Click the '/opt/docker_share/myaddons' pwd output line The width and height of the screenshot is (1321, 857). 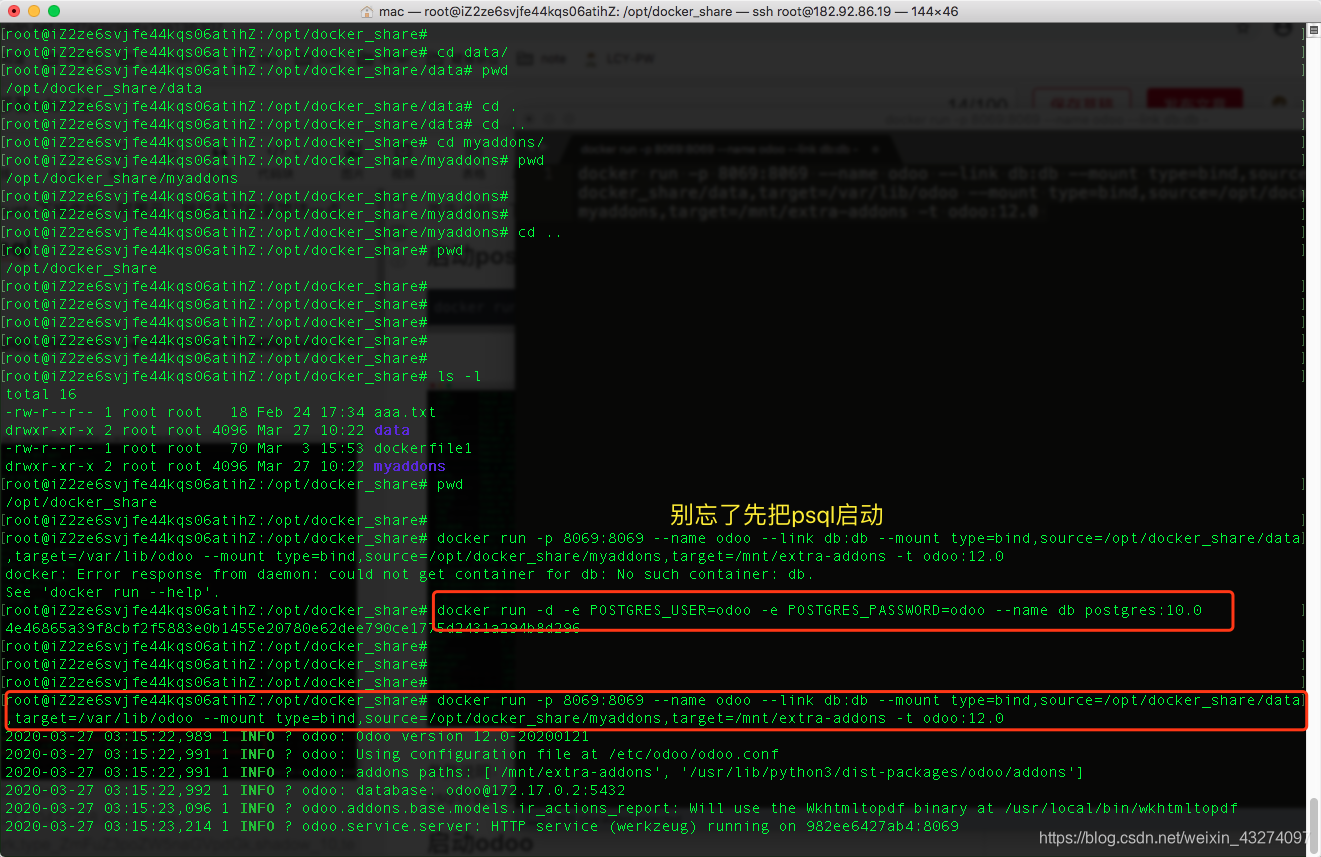click(x=122, y=178)
